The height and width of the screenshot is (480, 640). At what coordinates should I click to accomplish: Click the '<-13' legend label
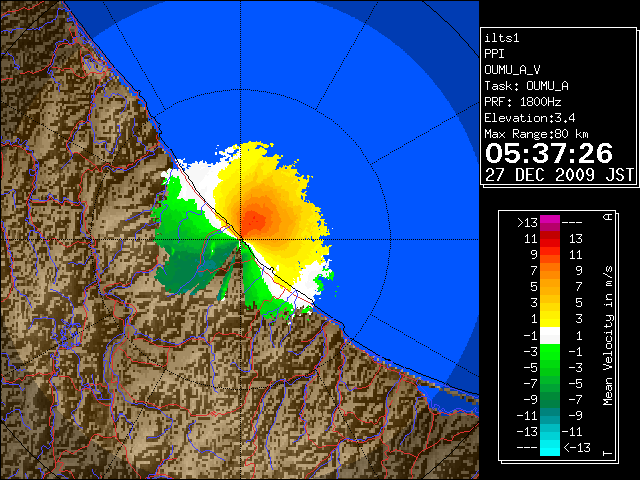coord(577,448)
